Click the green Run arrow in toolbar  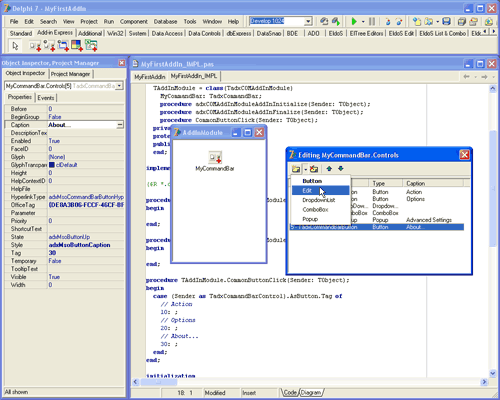coord(354,22)
